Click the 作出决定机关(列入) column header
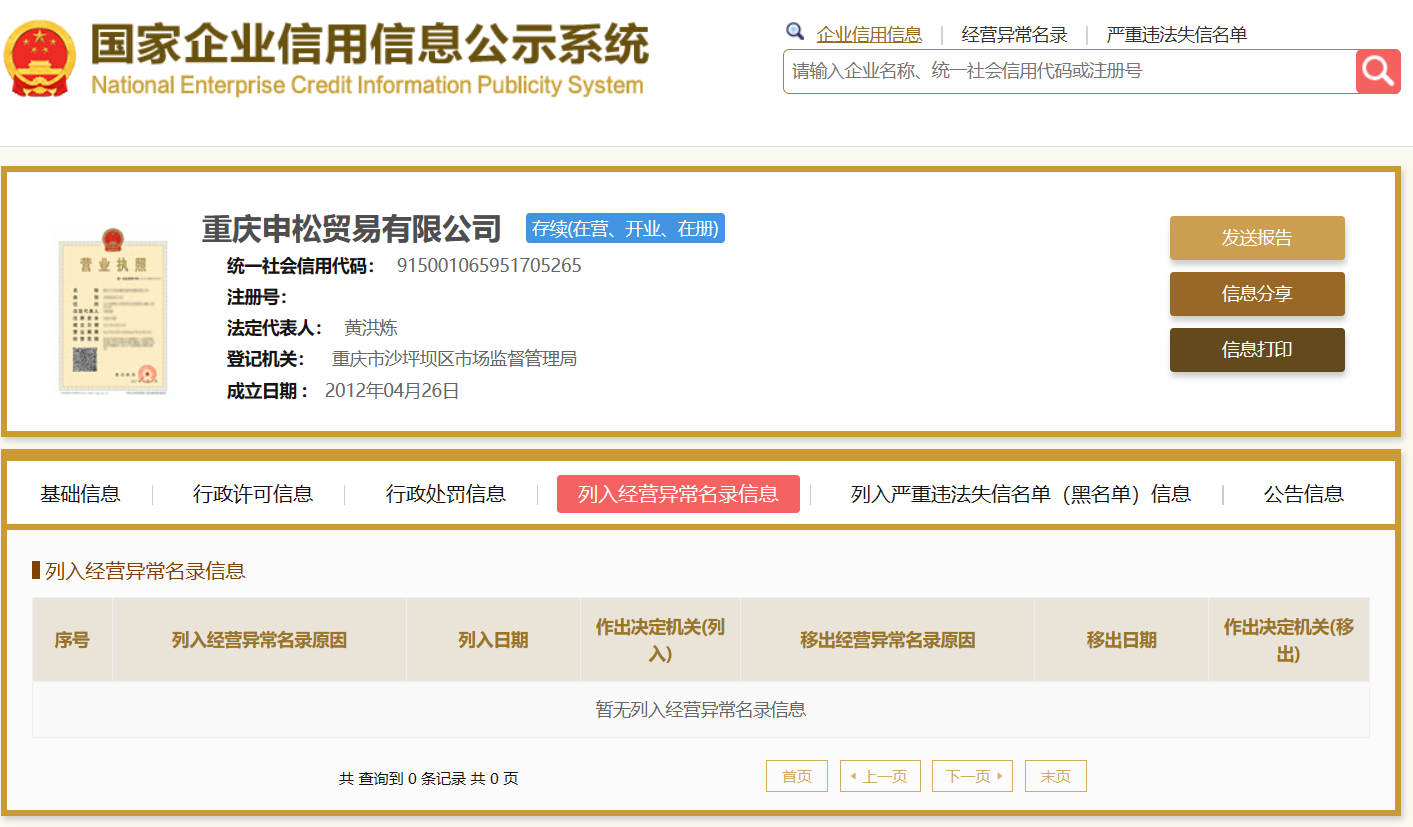This screenshot has width=1413, height=827. point(660,640)
